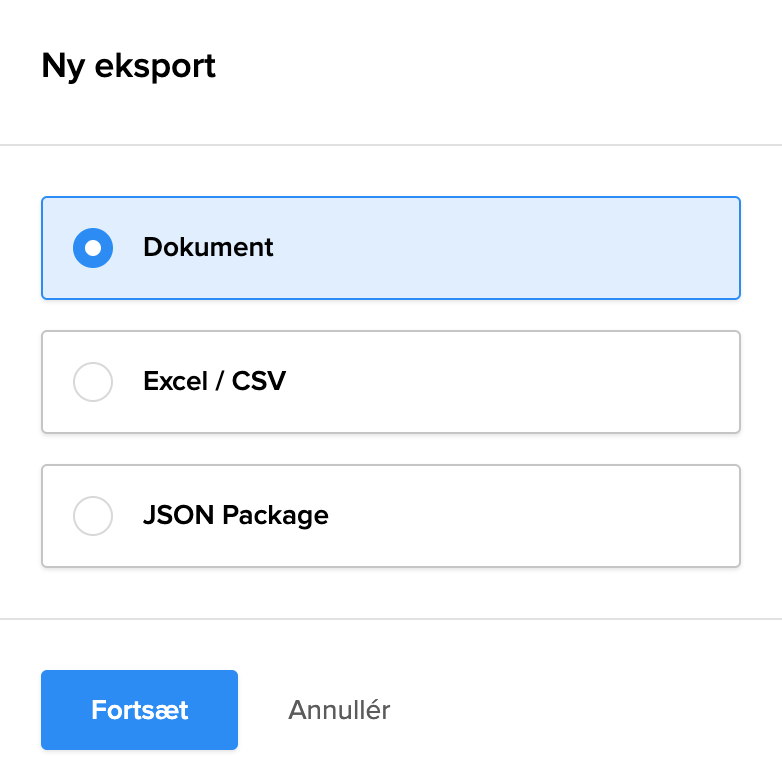The image size is (782, 784).
Task: Select the JSON Package radio button
Action: click(x=93, y=516)
